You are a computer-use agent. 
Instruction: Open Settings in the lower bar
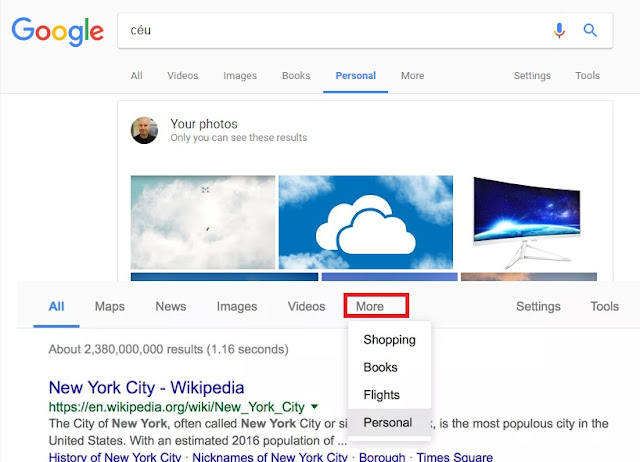point(538,307)
